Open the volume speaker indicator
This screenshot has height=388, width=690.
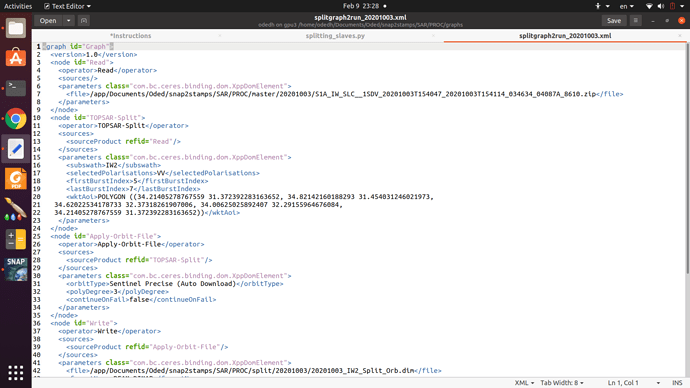click(661, 6)
